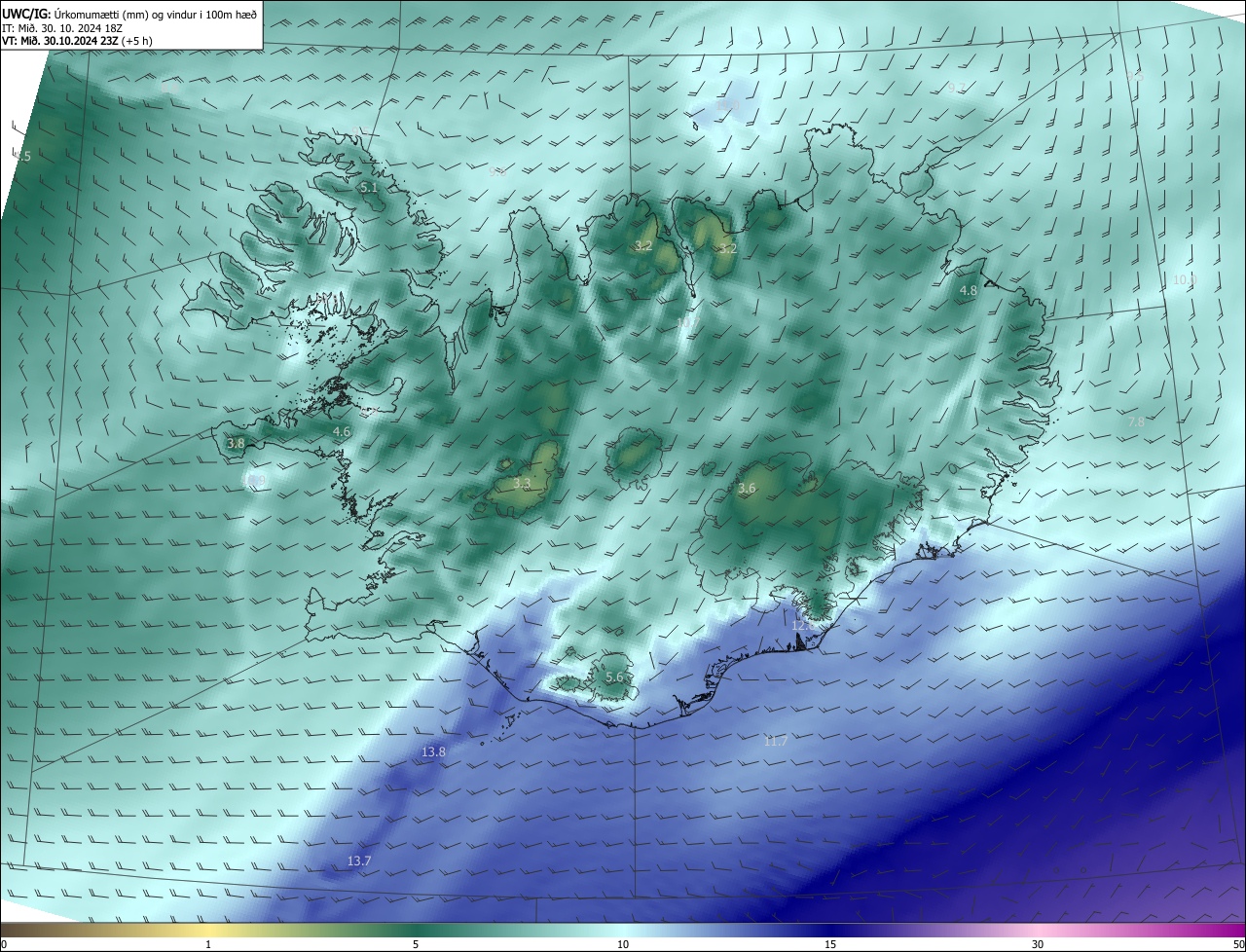Click the 3.8 value at the peninsula tip
1246x952 pixels.
pyautogui.click(x=236, y=443)
